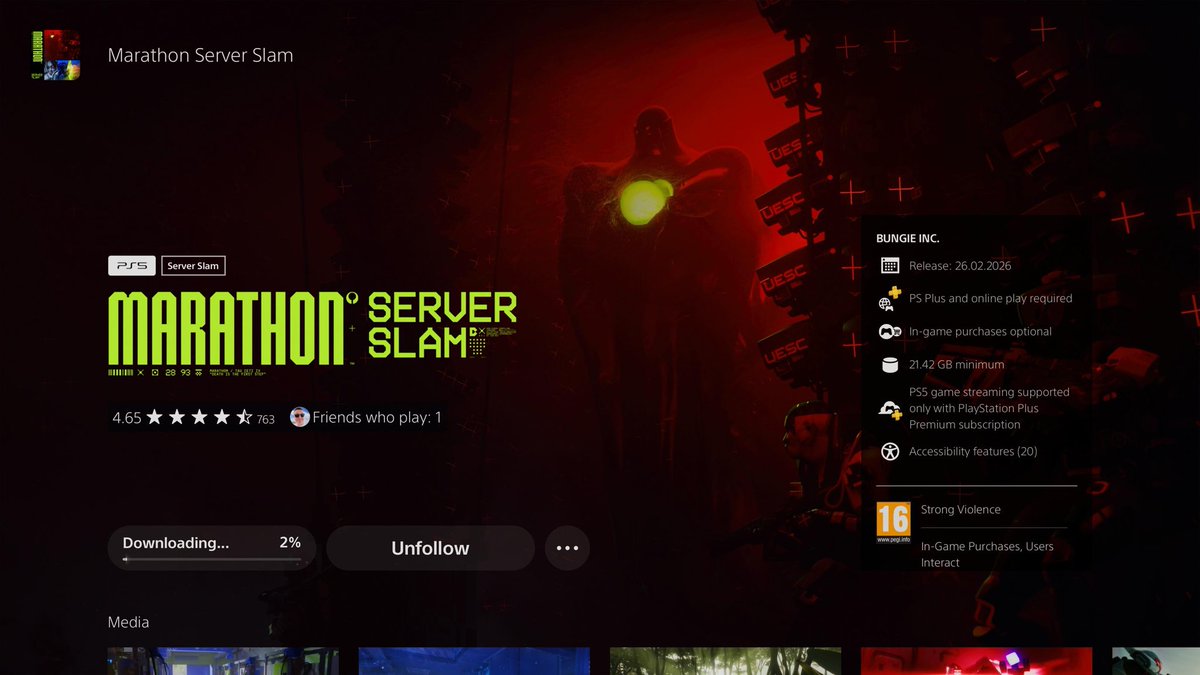The image size is (1200, 675).
Task: Click 21.42 GB minimum text
Action: click(956, 365)
